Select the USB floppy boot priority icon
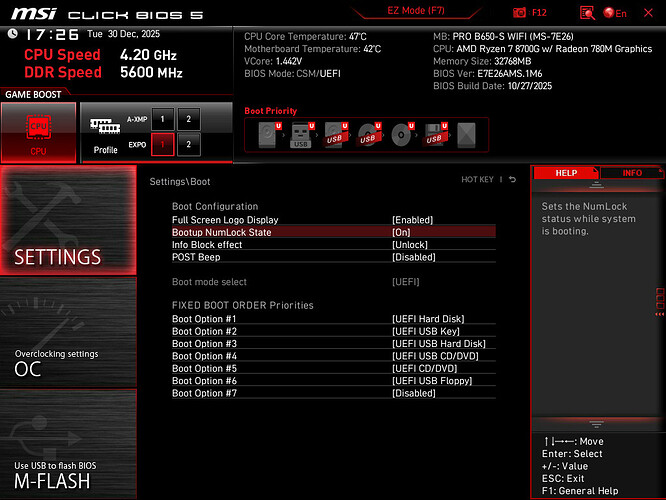 (435, 135)
